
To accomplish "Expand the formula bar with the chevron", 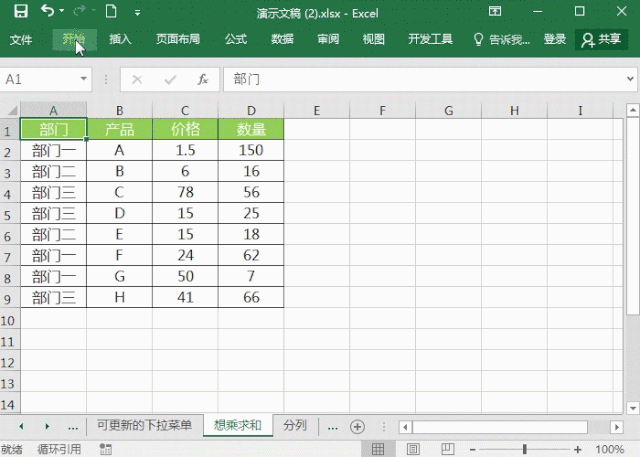I will click(x=631, y=79).
